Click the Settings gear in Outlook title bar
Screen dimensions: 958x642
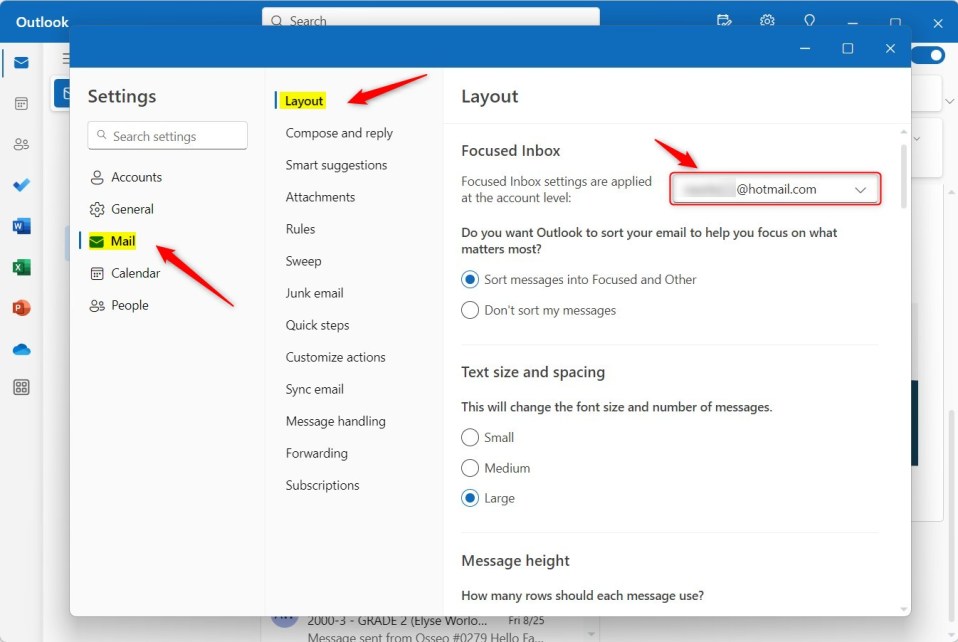(x=767, y=20)
